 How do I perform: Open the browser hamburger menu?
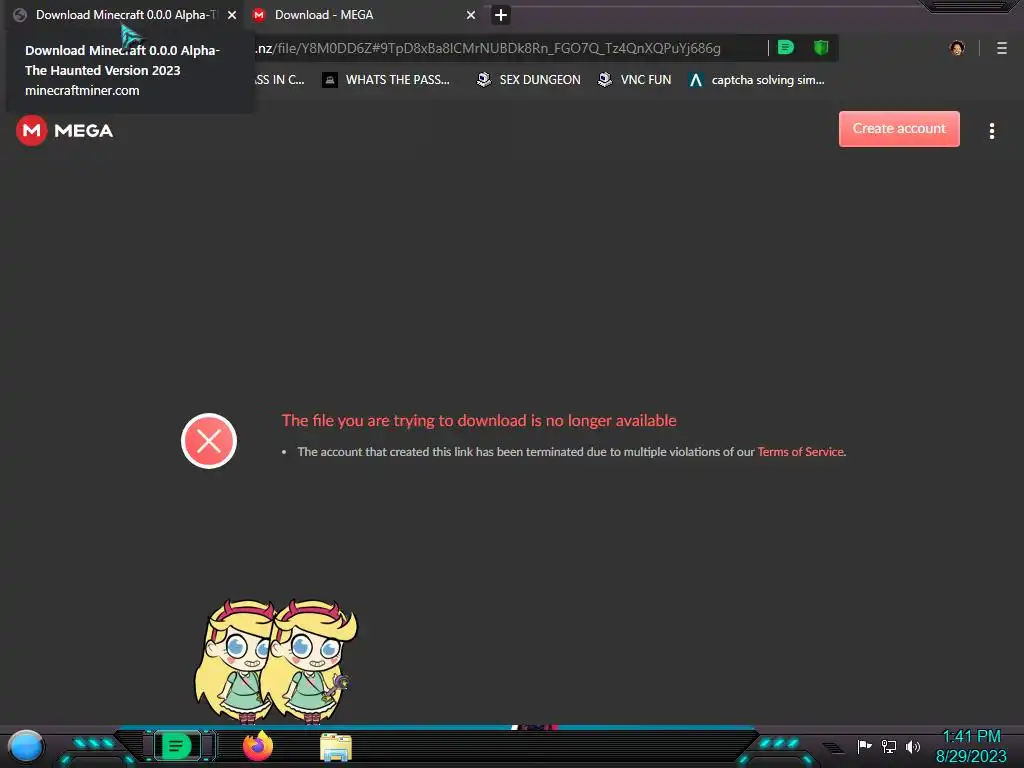tap(1002, 48)
